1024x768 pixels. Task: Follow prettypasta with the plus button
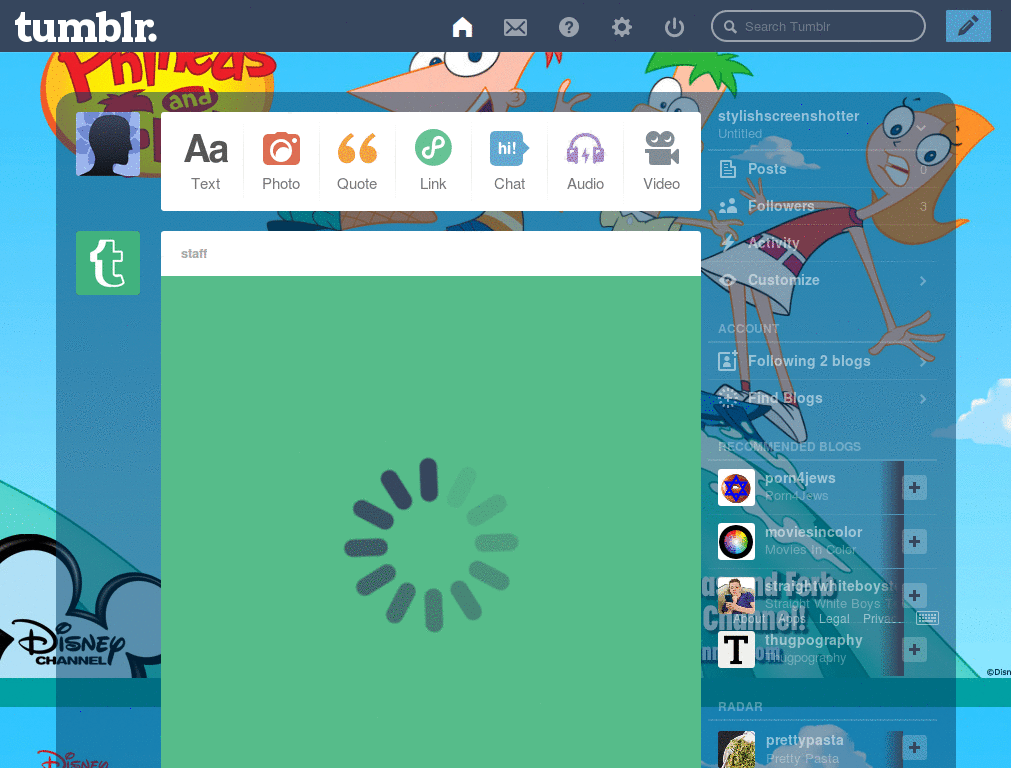click(914, 747)
